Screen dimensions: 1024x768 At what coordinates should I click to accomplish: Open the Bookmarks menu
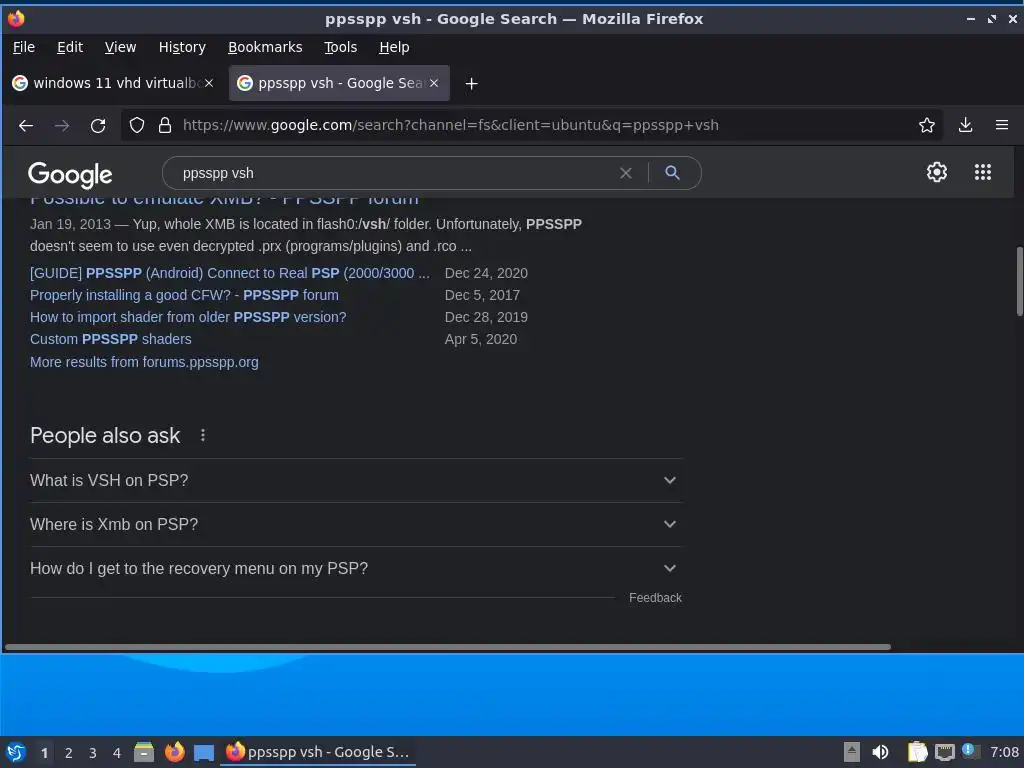[x=265, y=47]
